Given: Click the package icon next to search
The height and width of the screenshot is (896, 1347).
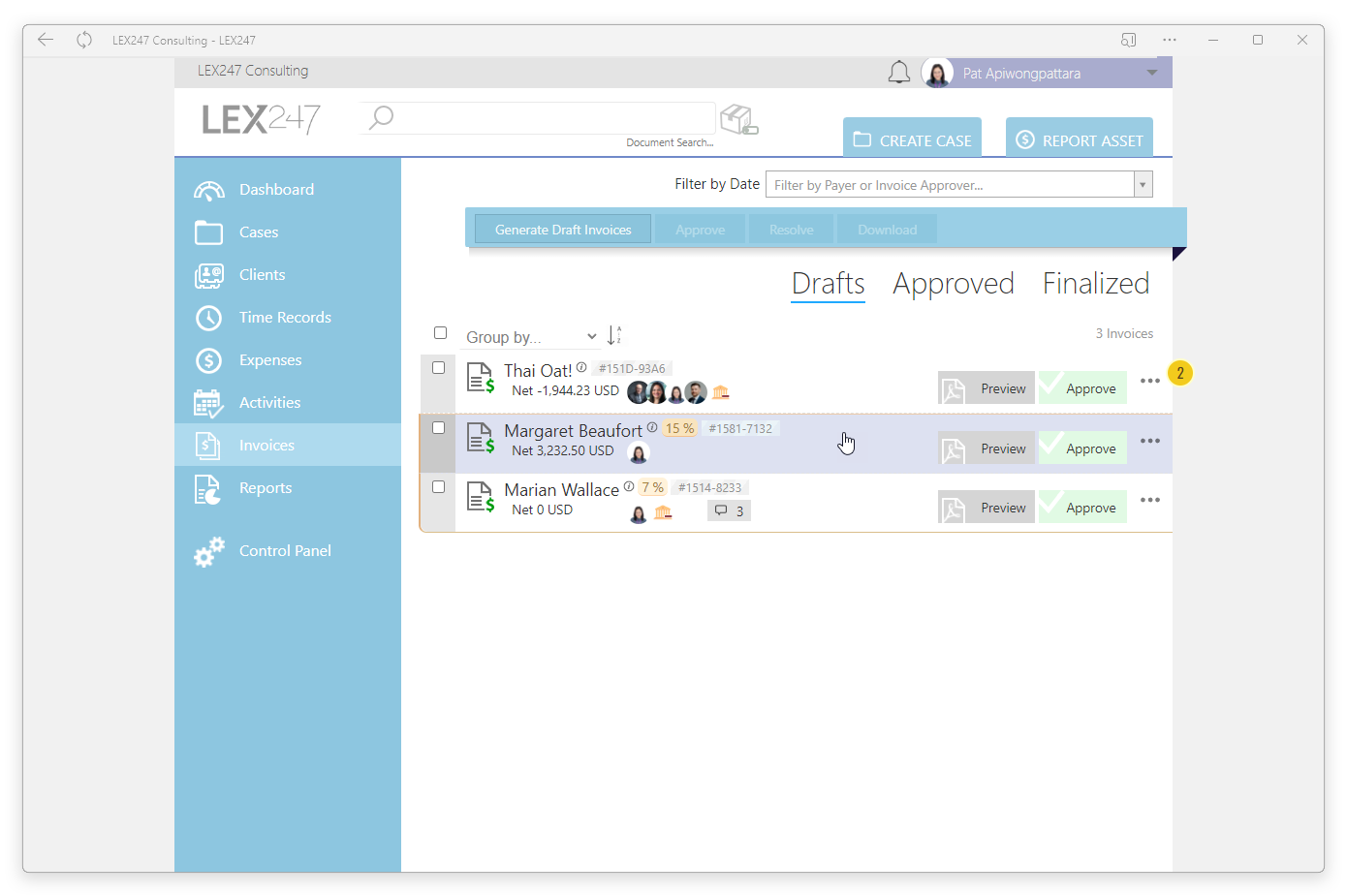Looking at the screenshot, I should 739,120.
